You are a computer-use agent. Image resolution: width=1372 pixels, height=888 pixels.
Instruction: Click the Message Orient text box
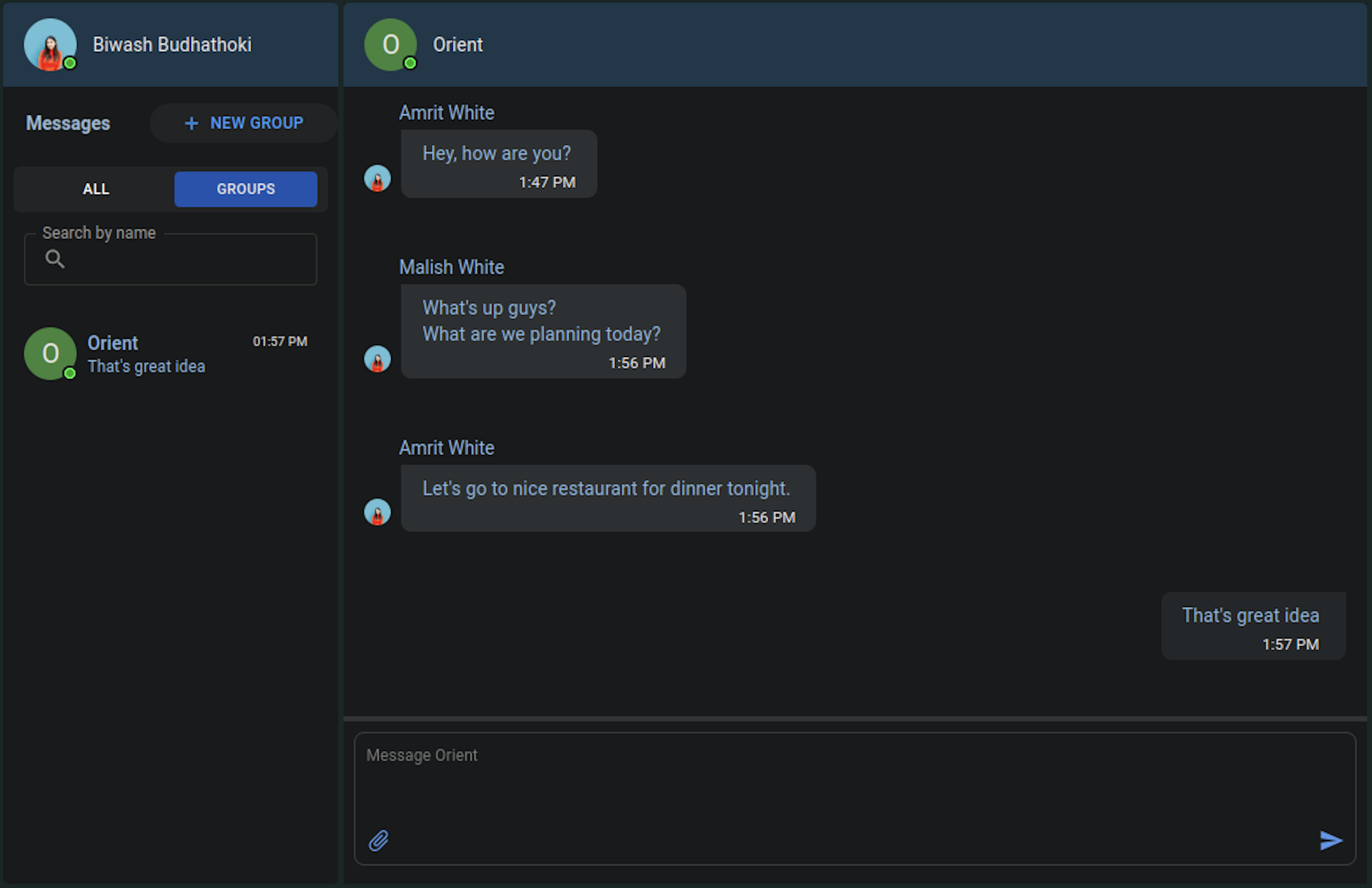[x=855, y=798]
